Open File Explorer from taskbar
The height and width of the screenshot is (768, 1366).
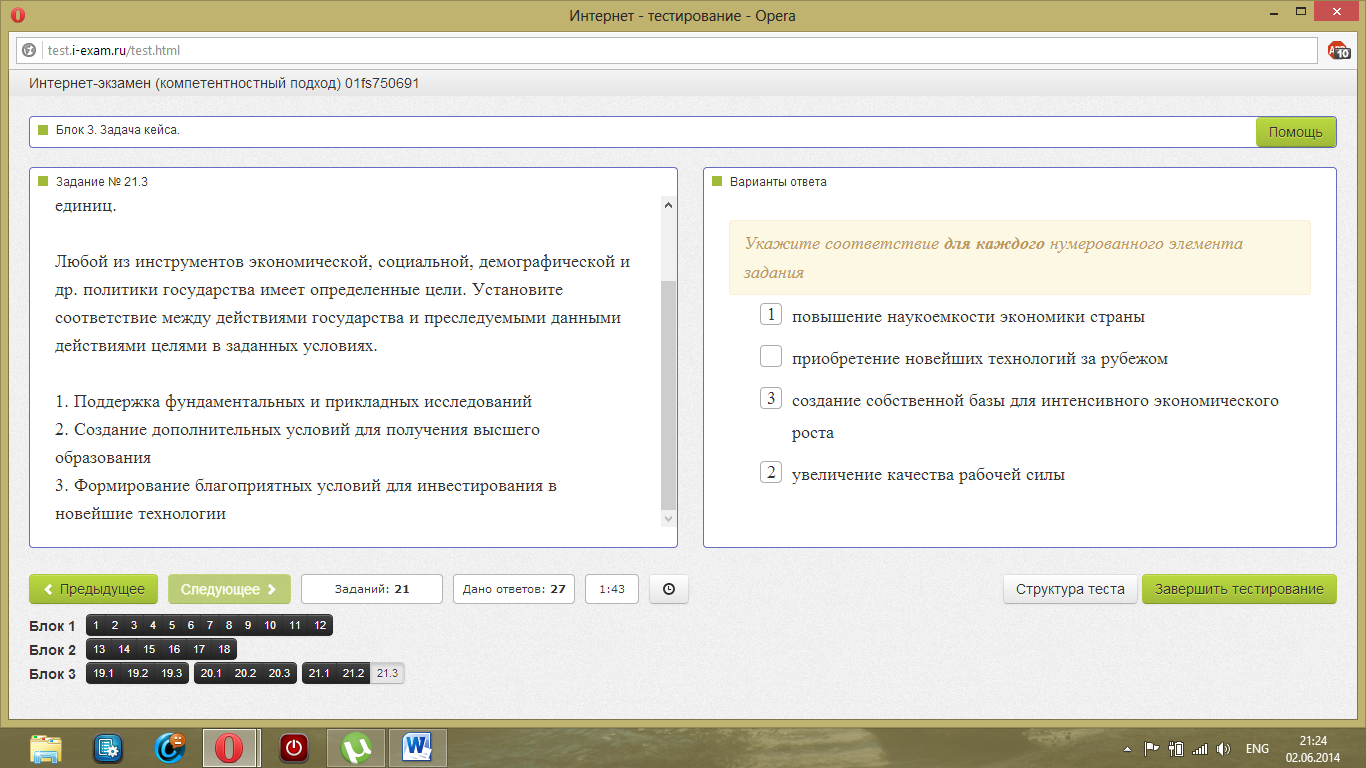pos(46,748)
